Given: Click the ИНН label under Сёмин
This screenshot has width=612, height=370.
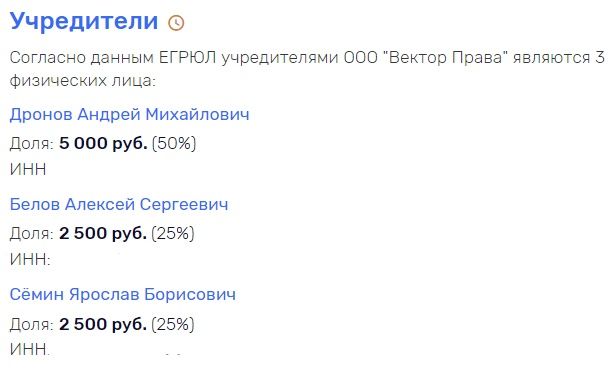Looking at the screenshot, I should [30, 349].
